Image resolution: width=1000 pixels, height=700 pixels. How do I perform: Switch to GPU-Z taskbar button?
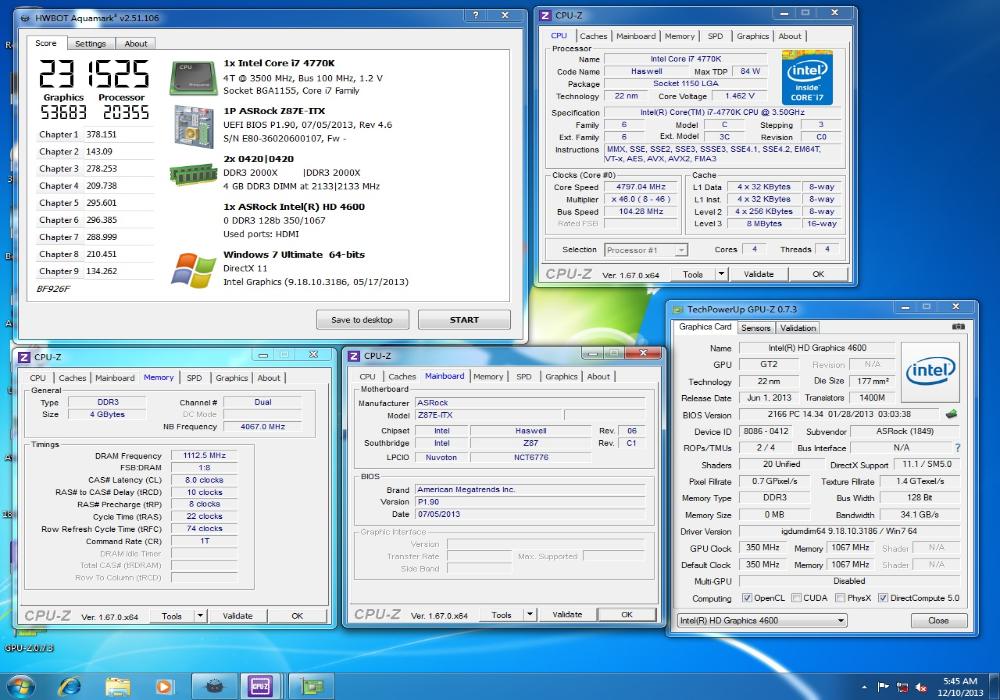point(310,686)
